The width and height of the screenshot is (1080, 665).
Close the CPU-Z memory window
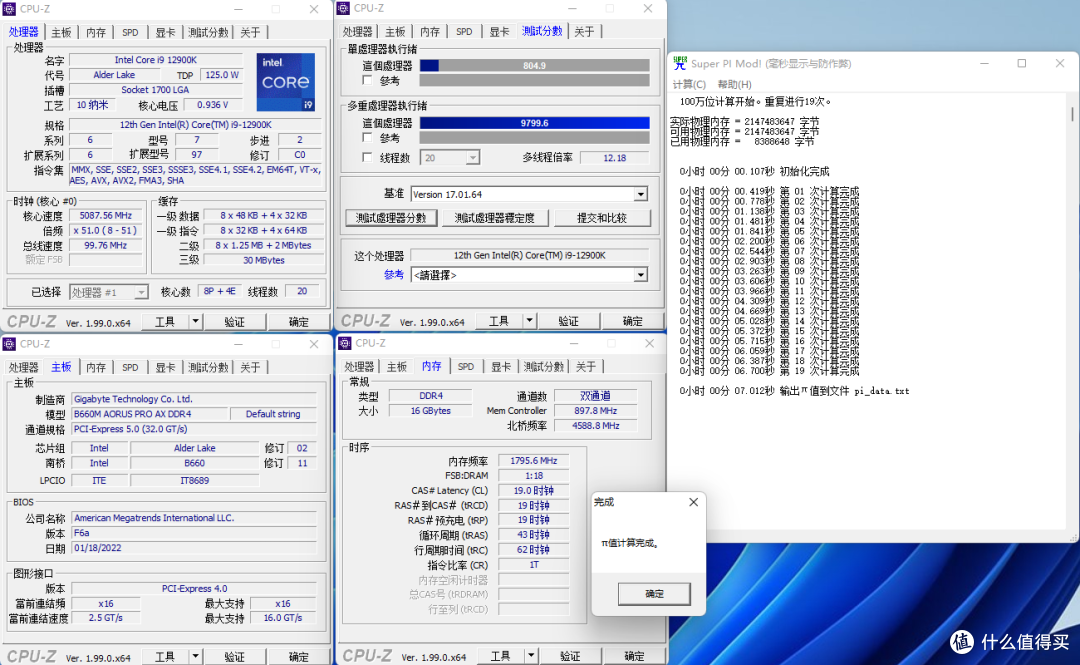point(650,343)
